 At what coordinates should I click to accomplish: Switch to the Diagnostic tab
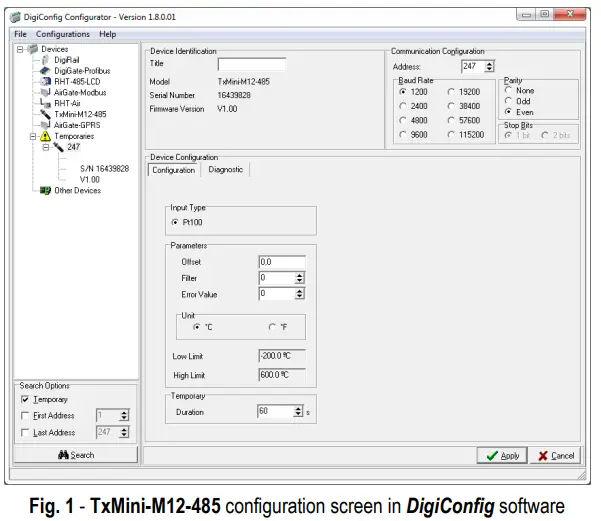pos(225,169)
